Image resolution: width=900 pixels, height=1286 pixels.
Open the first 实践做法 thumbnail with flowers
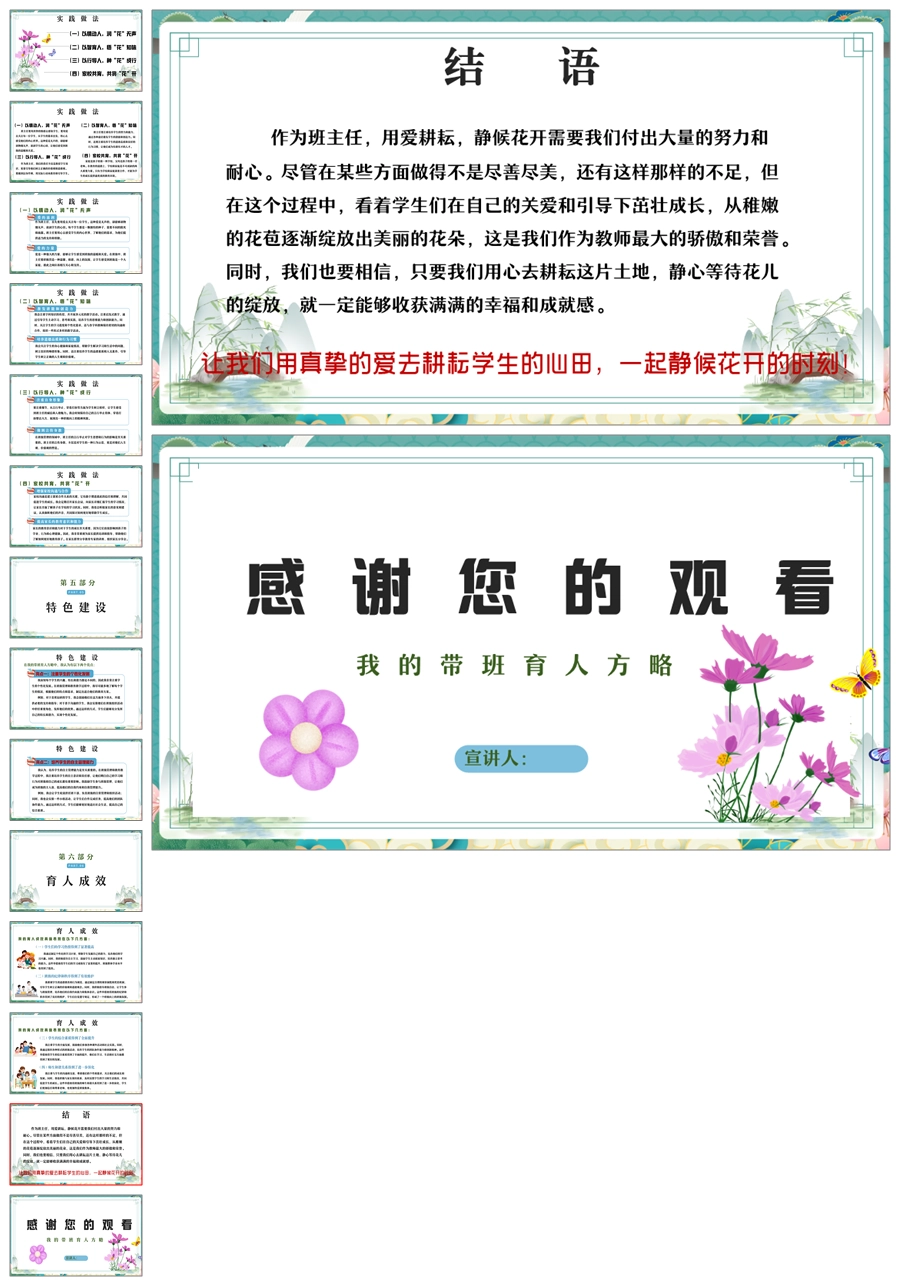[76, 51]
